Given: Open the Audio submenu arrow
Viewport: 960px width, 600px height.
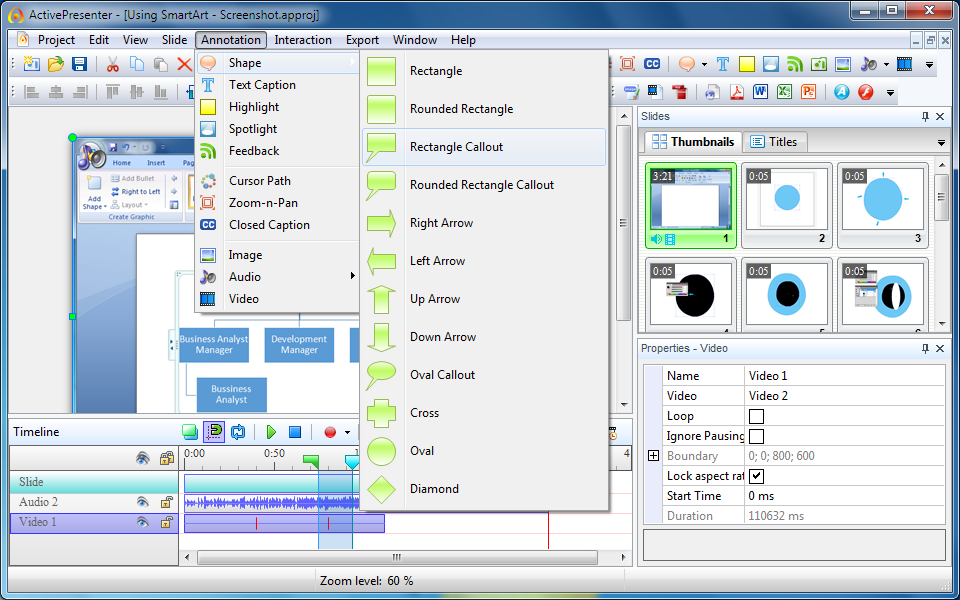Looking at the screenshot, I should pyautogui.click(x=351, y=277).
